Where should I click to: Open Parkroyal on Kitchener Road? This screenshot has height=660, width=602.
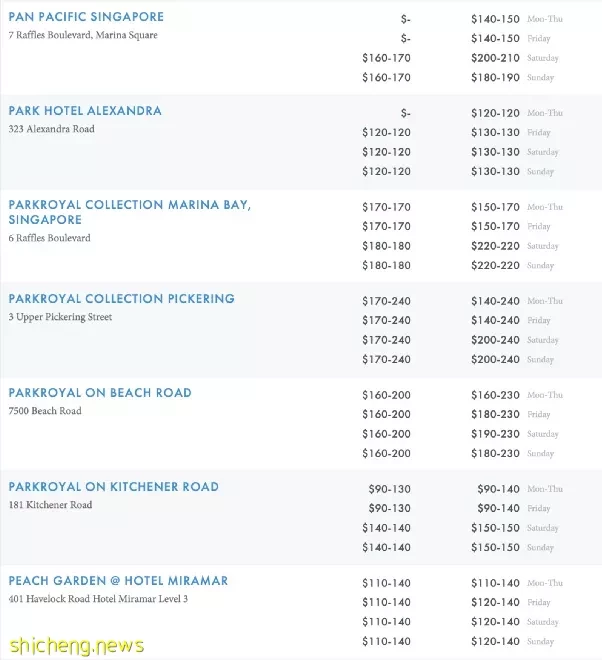point(114,487)
